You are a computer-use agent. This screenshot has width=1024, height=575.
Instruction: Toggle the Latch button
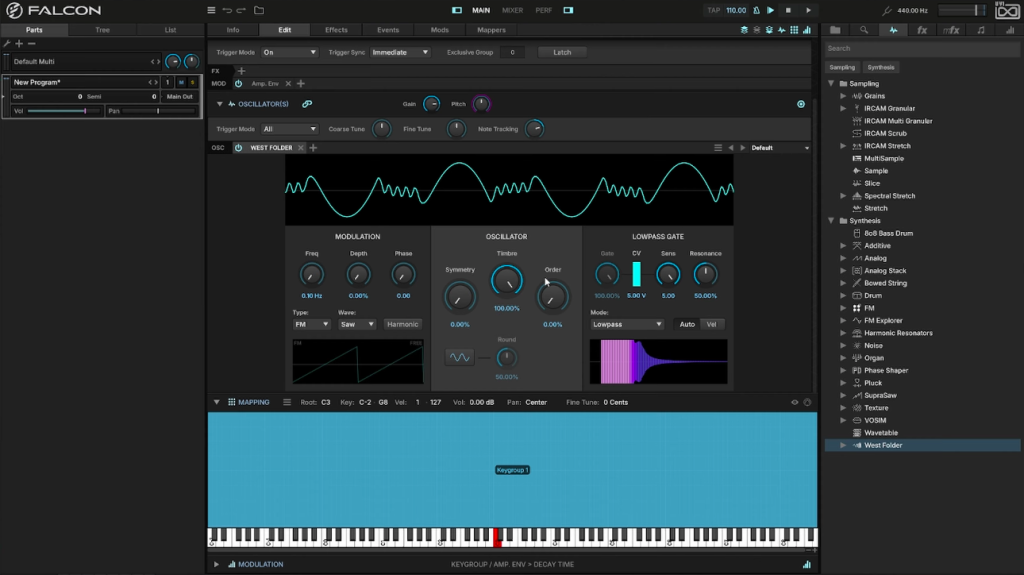click(x=562, y=52)
